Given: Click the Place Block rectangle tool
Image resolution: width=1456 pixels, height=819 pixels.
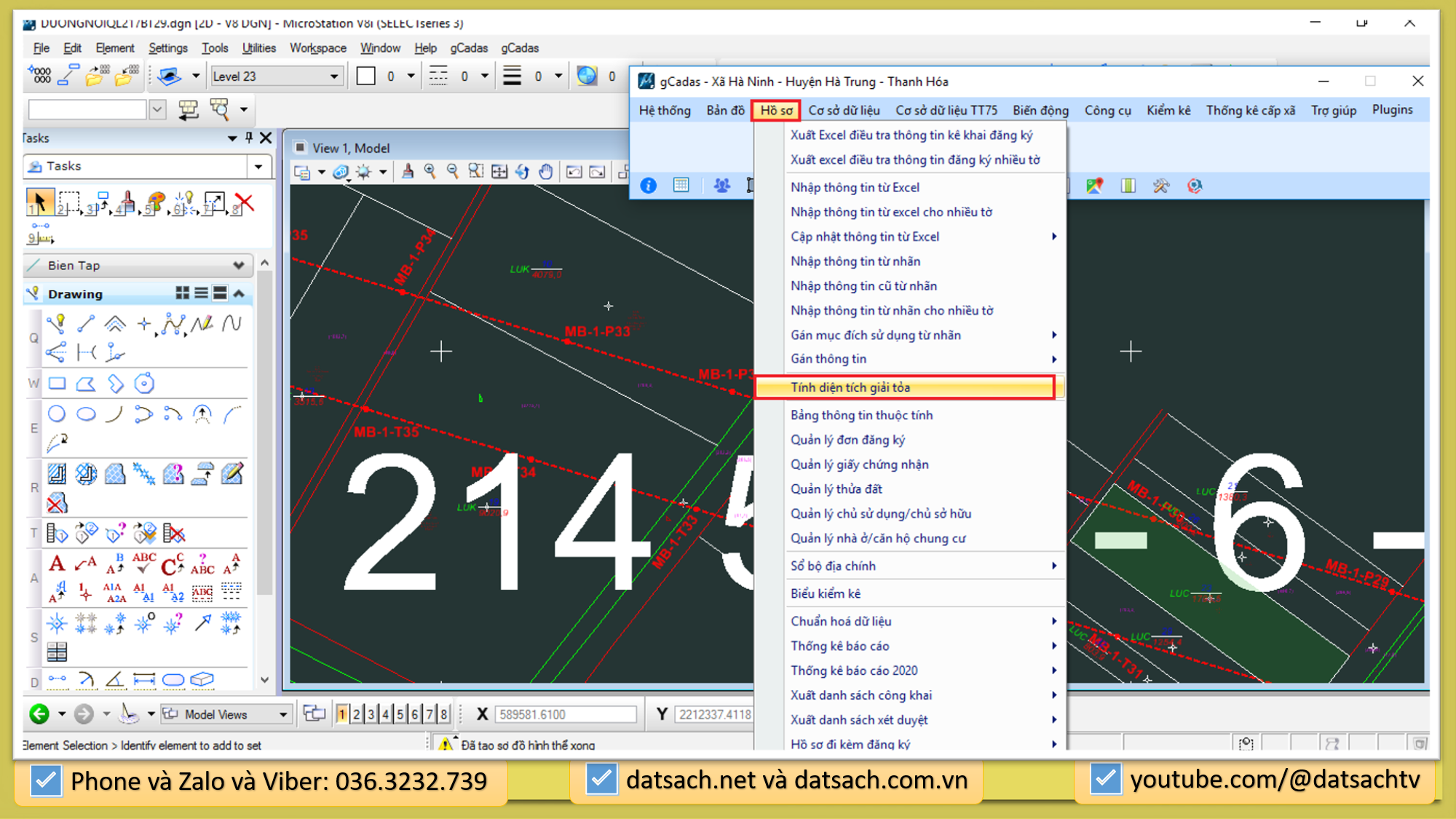Looking at the screenshot, I should click(57, 384).
